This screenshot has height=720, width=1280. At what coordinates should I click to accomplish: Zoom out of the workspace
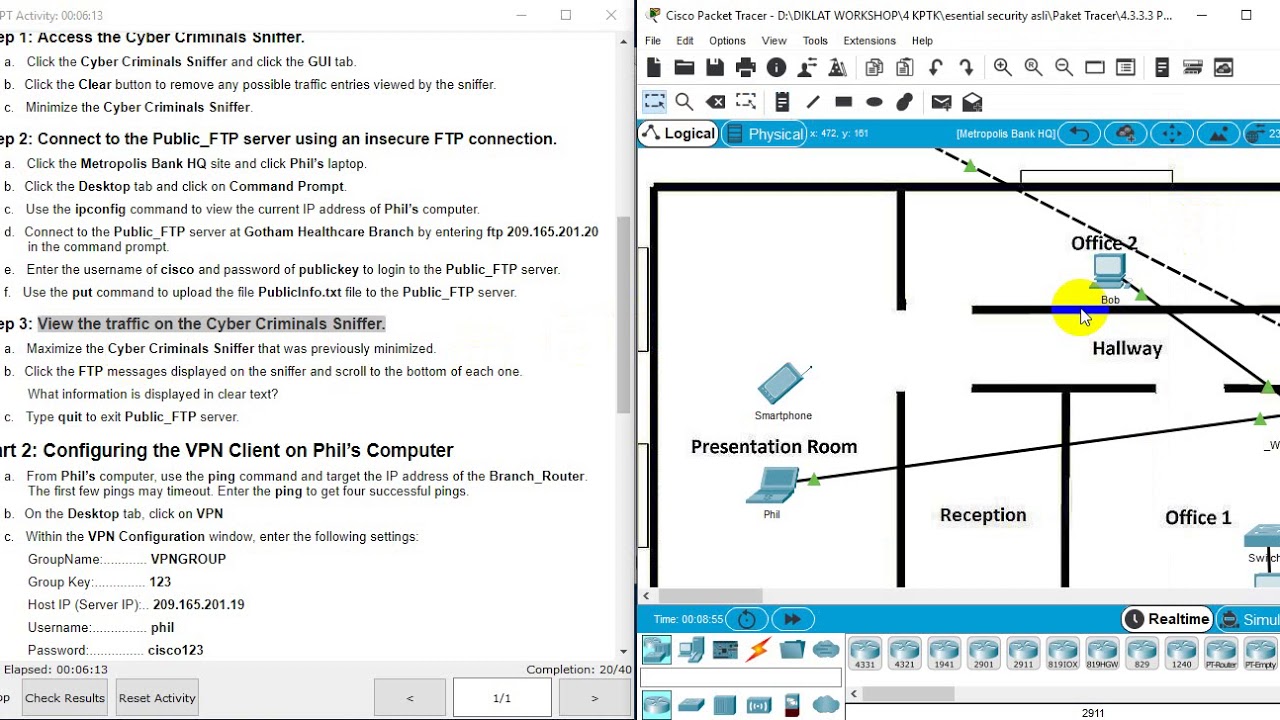[x=1064, y=67]
